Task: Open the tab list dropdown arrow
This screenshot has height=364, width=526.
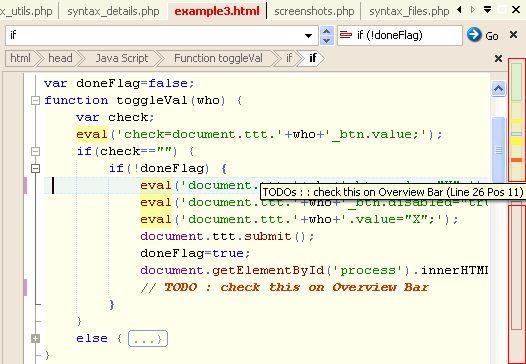Action: 488,10
